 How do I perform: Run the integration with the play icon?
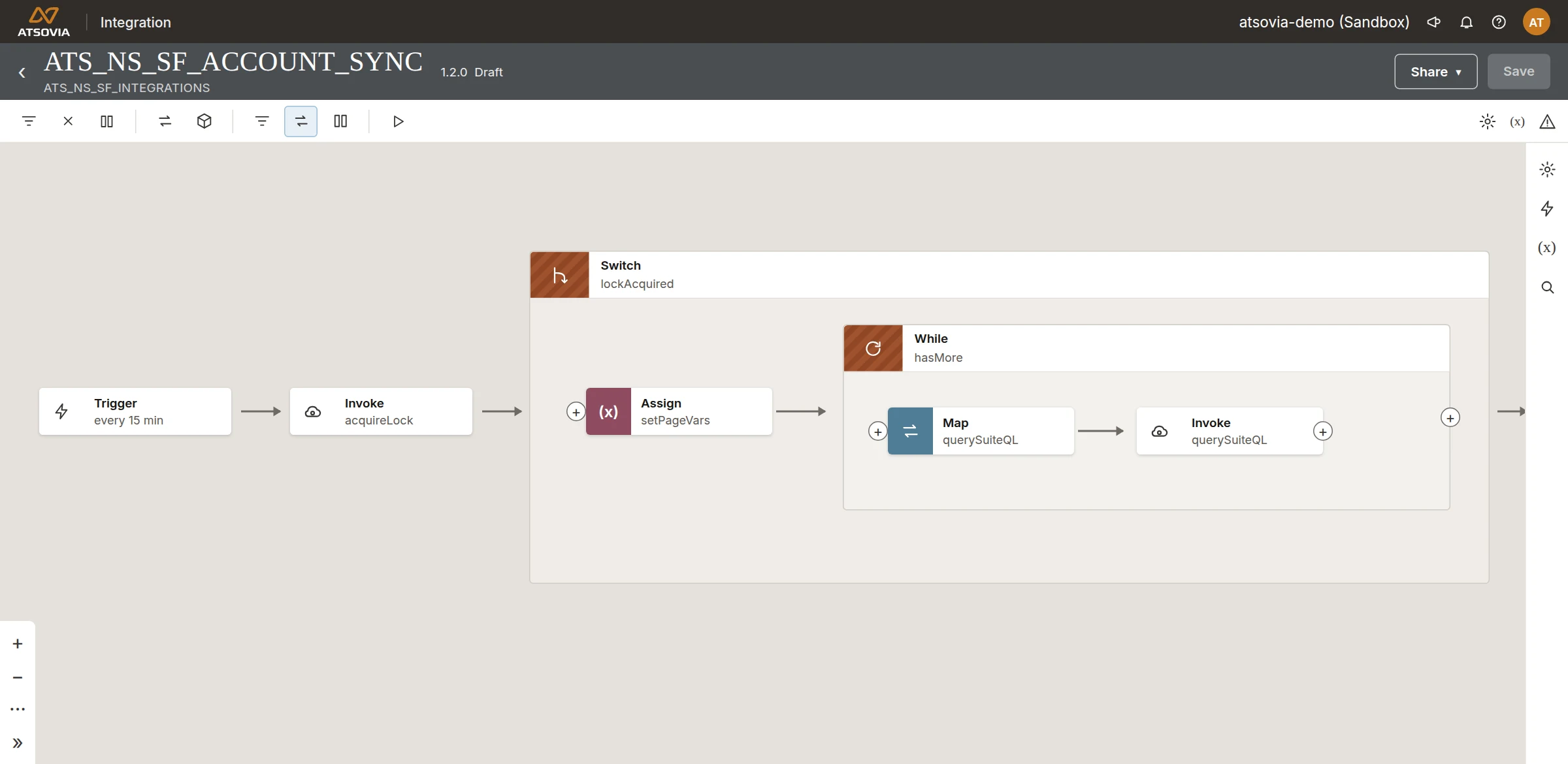pyautogui.click(x=398, y=121)
